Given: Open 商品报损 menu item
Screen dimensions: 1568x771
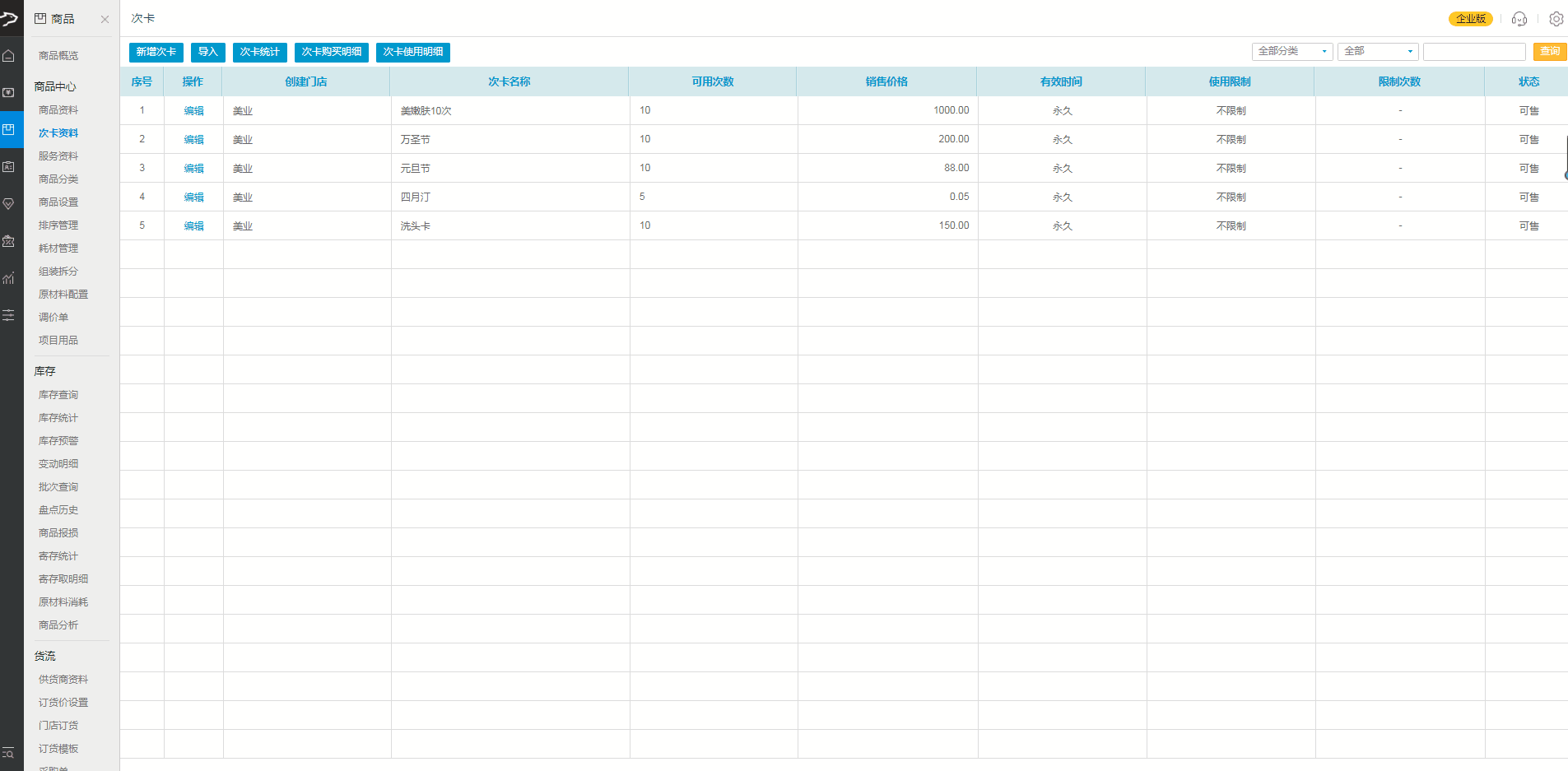Looking at the screenshot, I should click(x=58, y=533).
